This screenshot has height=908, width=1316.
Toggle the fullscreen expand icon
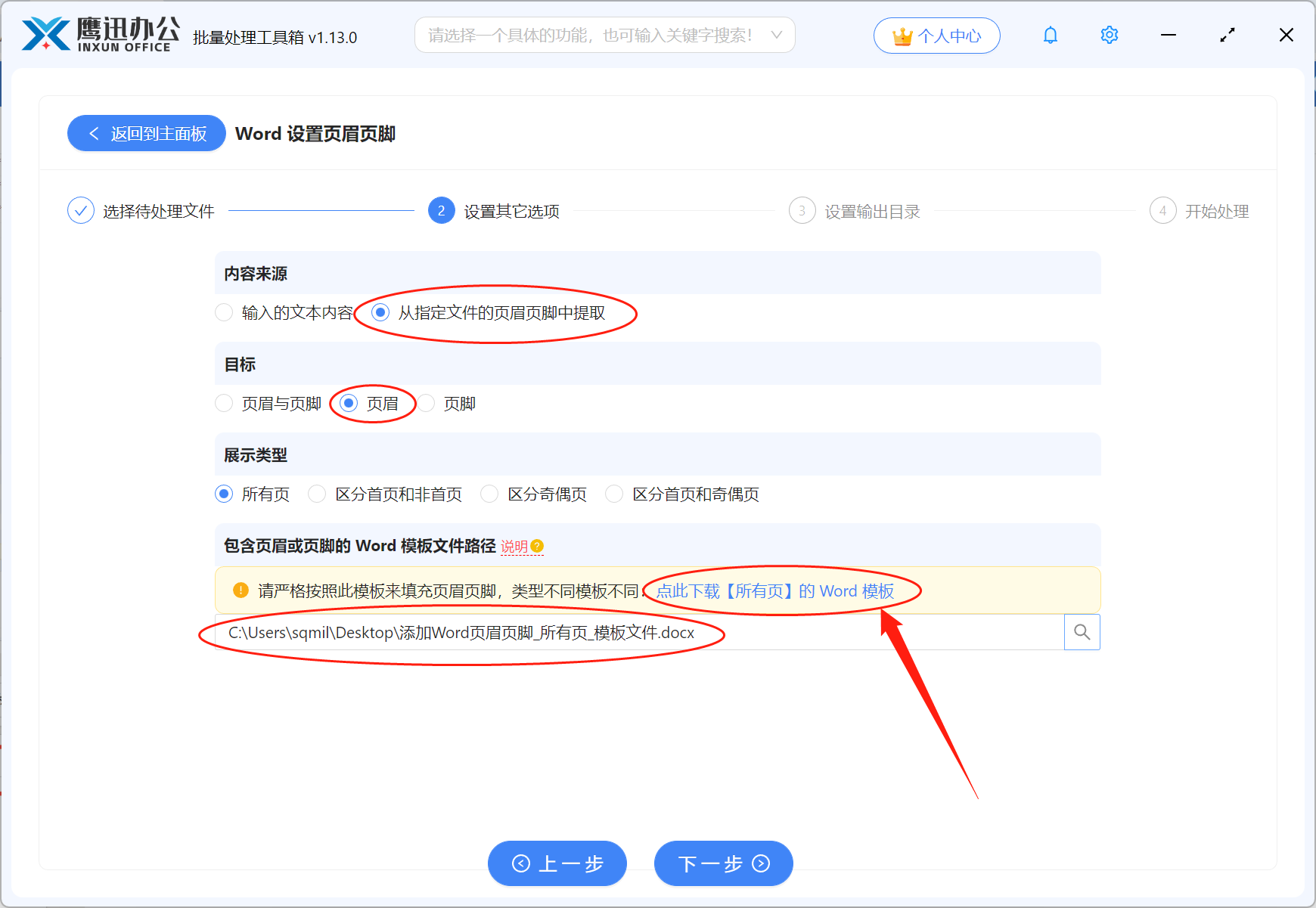pyautogui.click(x=1227, y=35)
